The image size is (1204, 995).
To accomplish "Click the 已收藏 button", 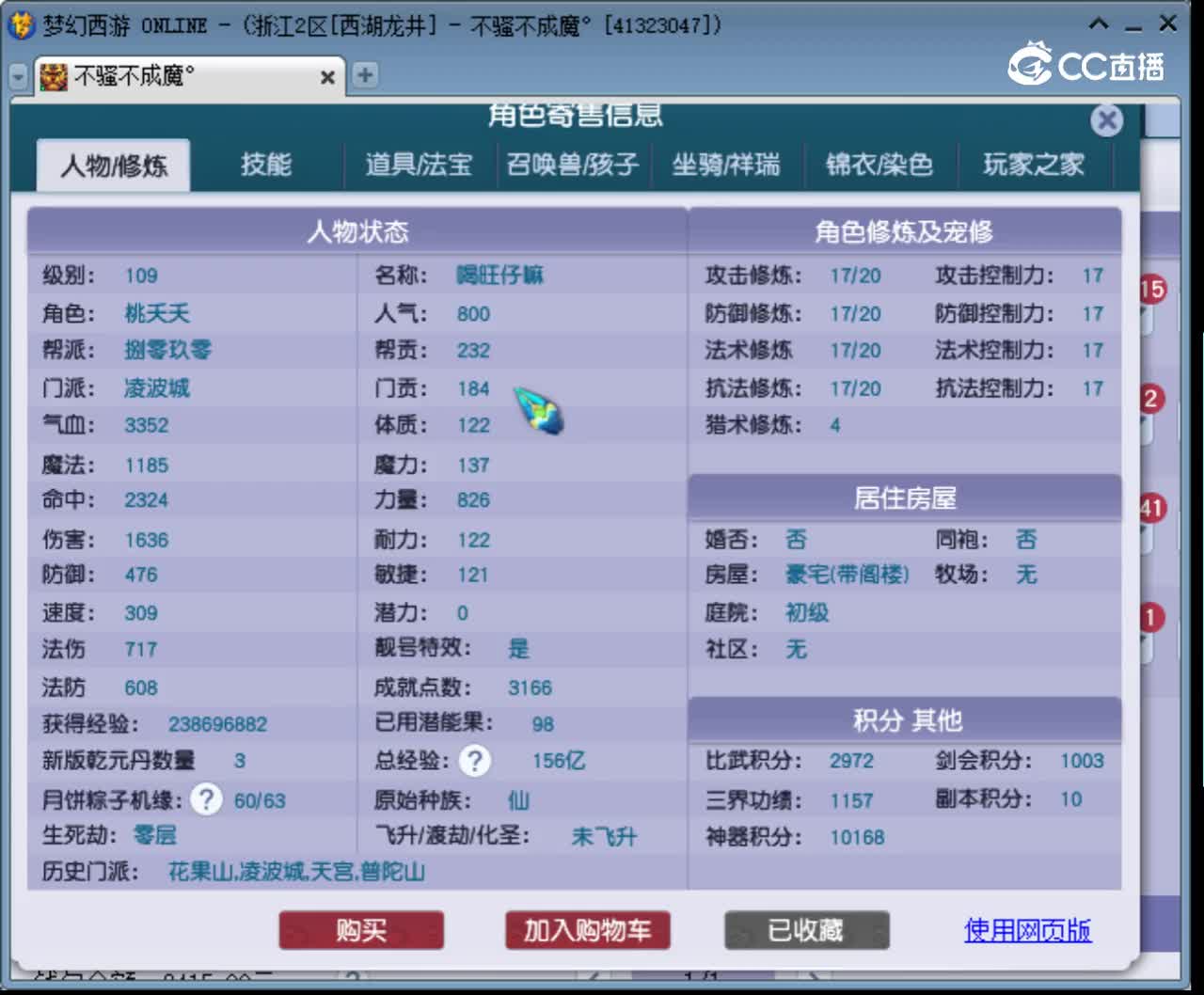I will click(x=806, y=930).
